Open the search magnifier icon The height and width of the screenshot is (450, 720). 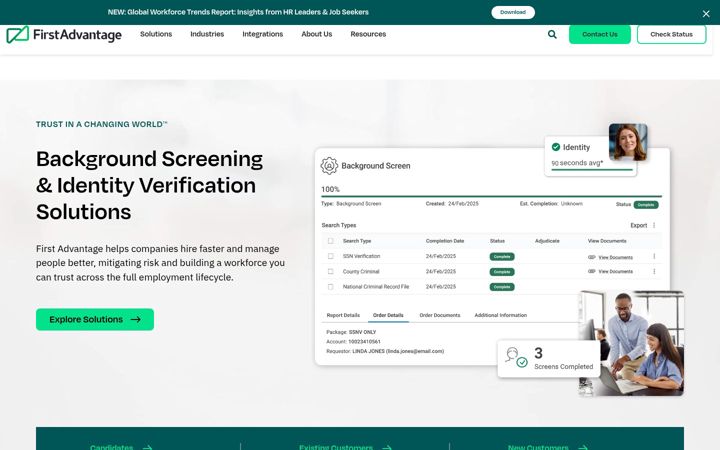coord(552,34)
